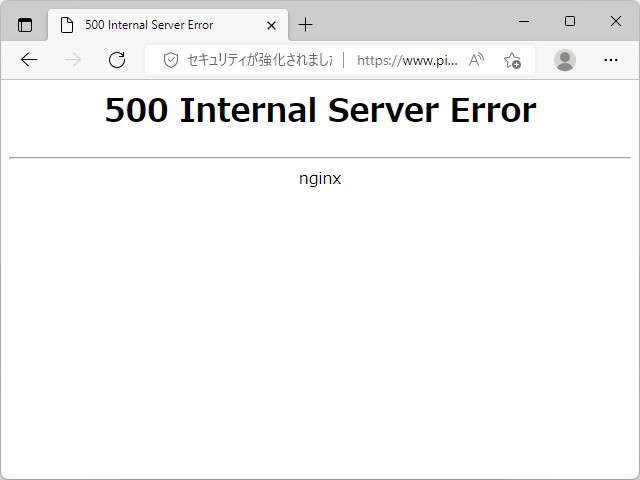
Task: Open the tab actions menu icon
Action: coord(25,25)
